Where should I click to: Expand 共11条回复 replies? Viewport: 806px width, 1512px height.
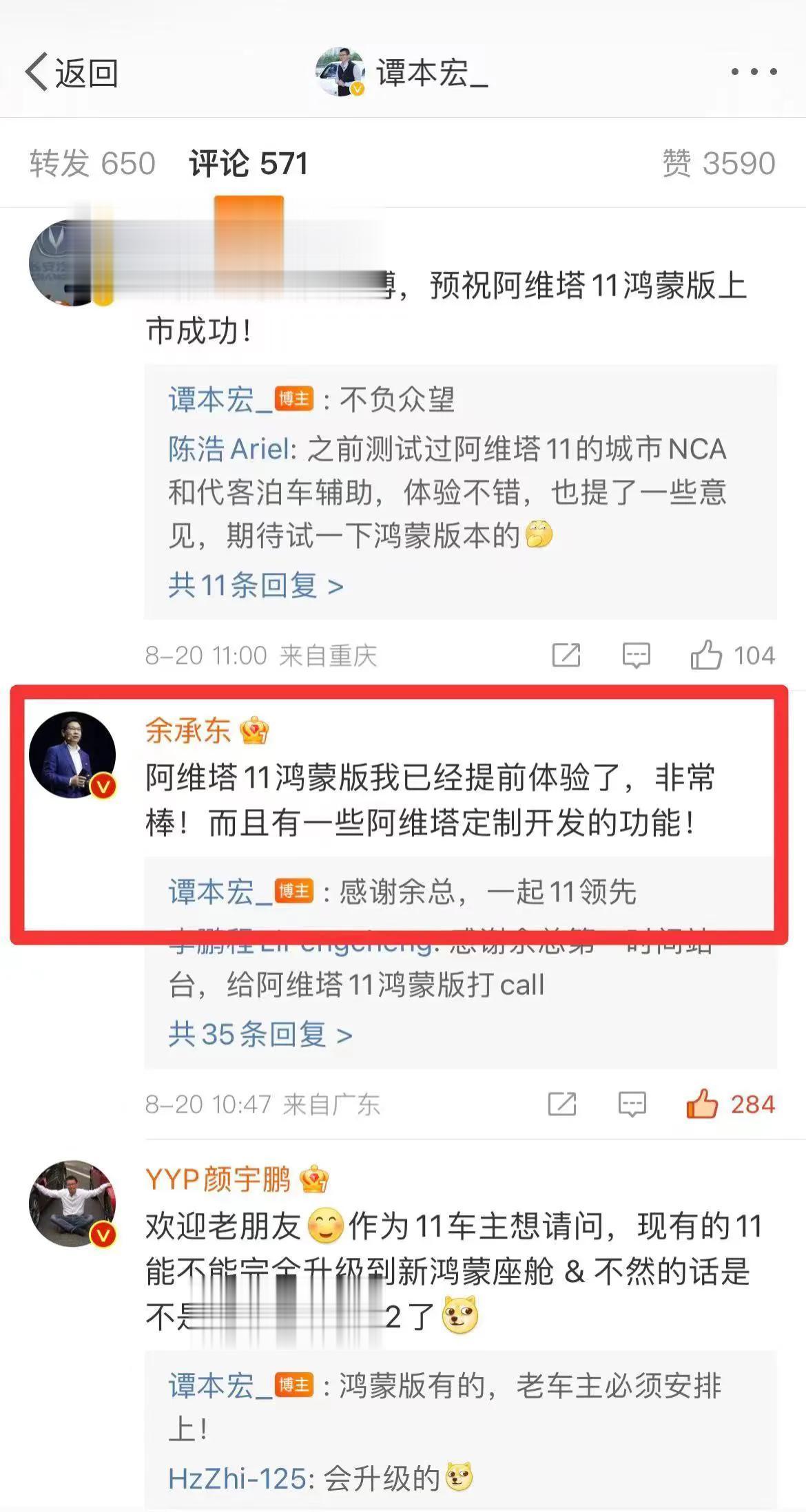[x=256, y=586]
